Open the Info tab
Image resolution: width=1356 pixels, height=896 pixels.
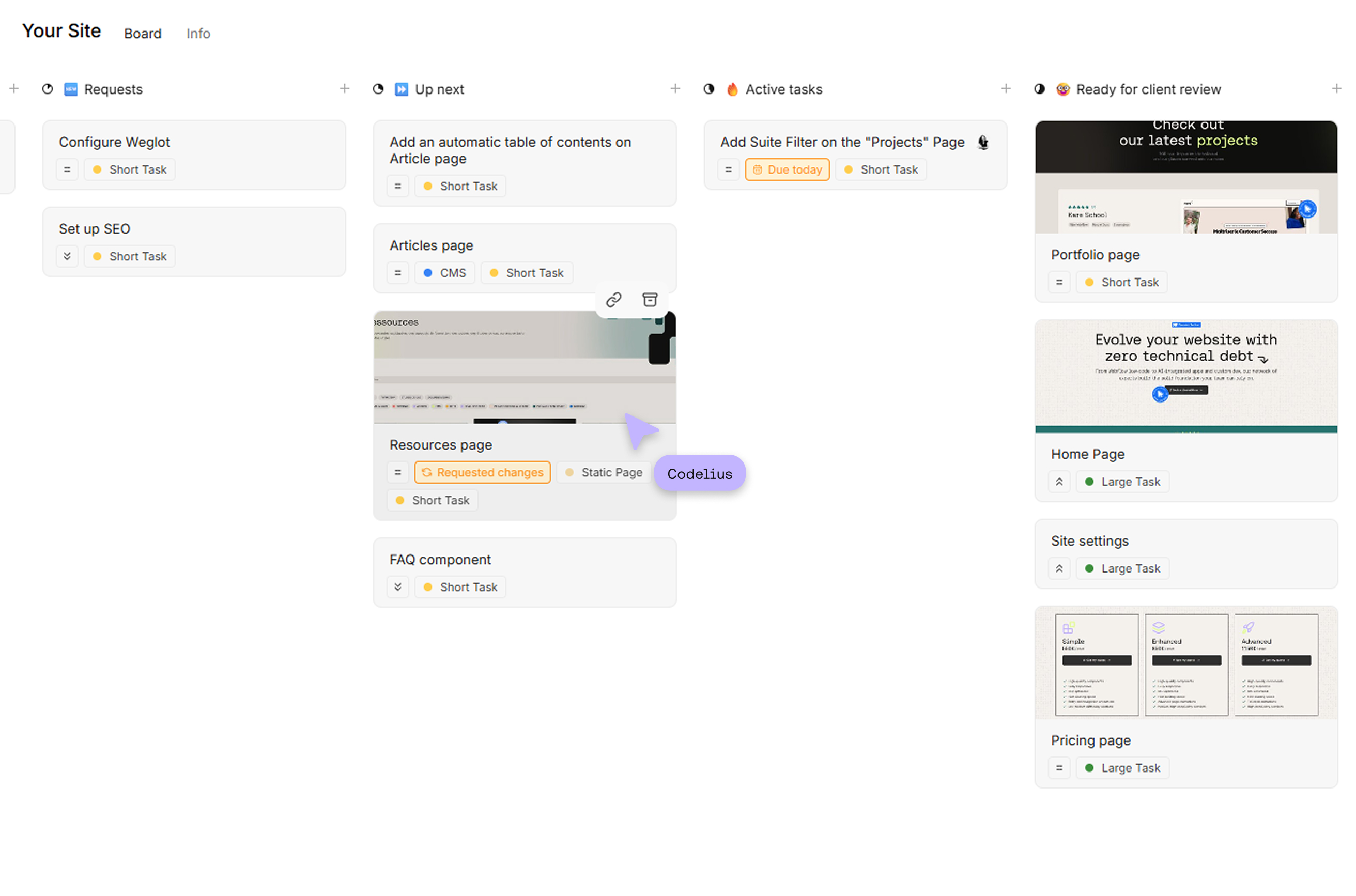[198, 34]
